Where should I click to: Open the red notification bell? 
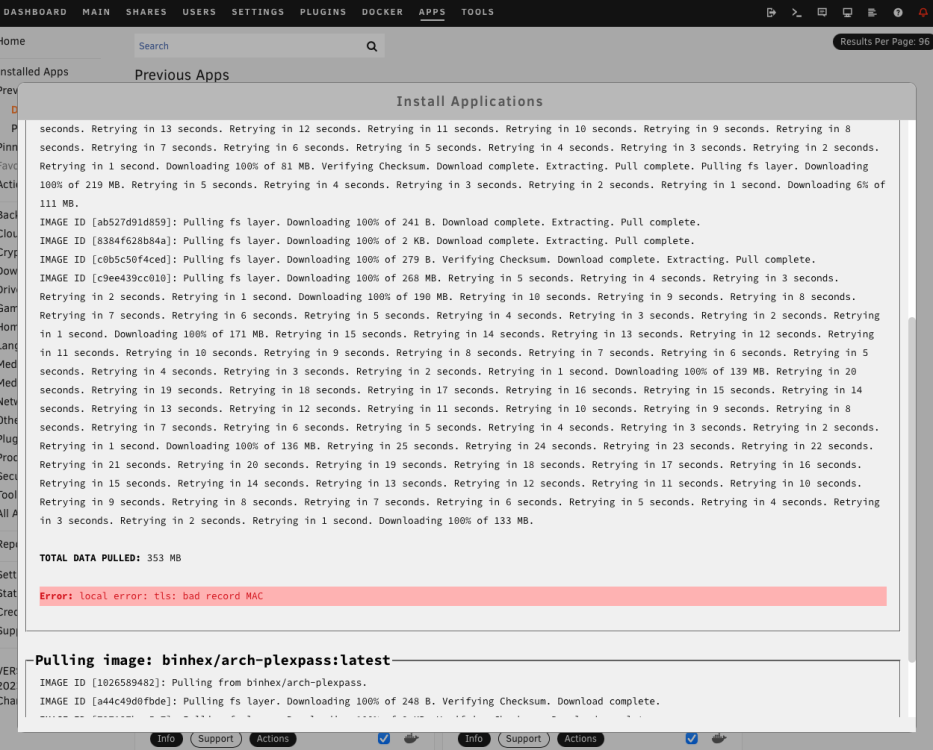coord(923,12)
